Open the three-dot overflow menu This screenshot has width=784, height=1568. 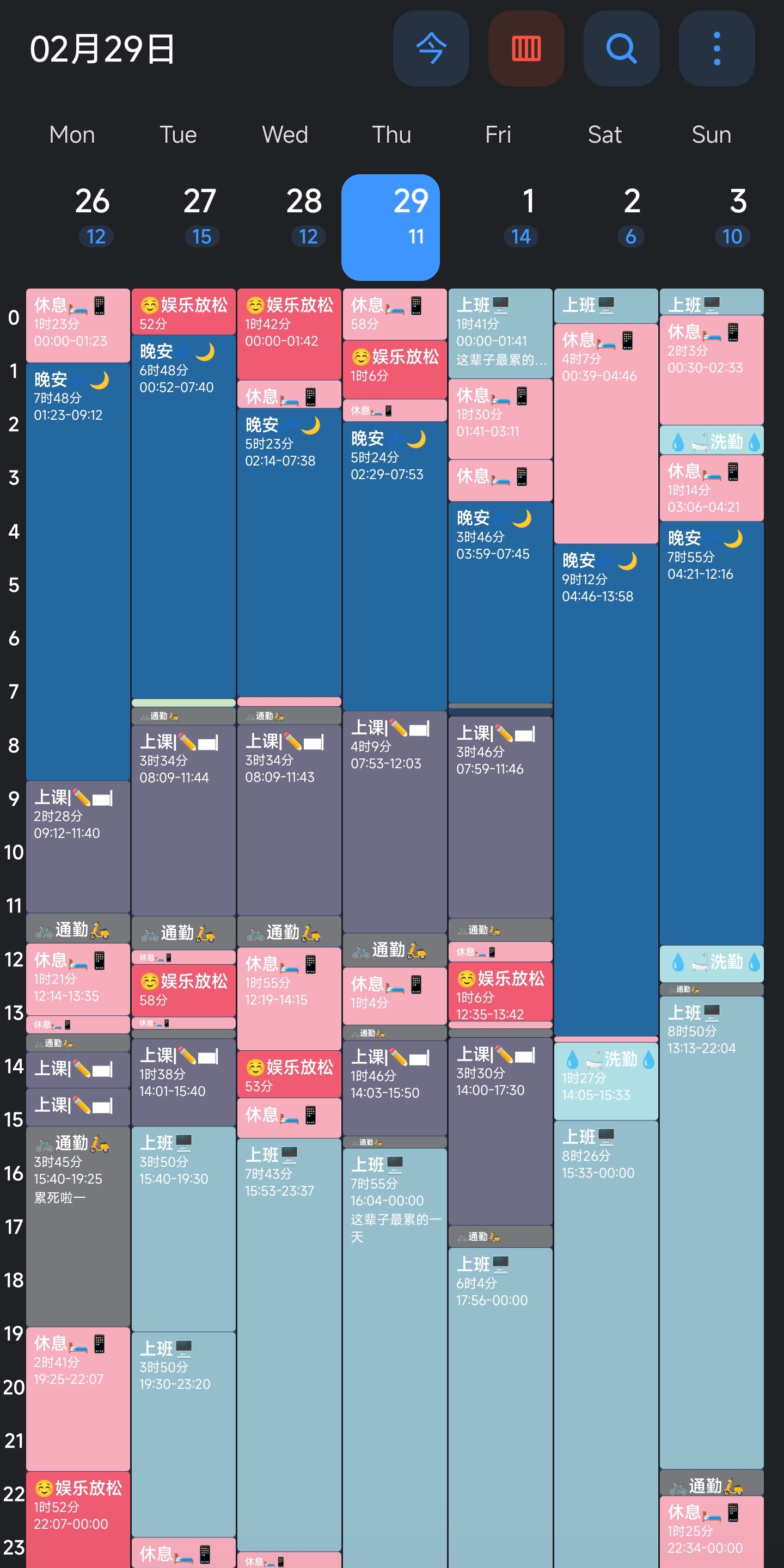tap(716, 48)
